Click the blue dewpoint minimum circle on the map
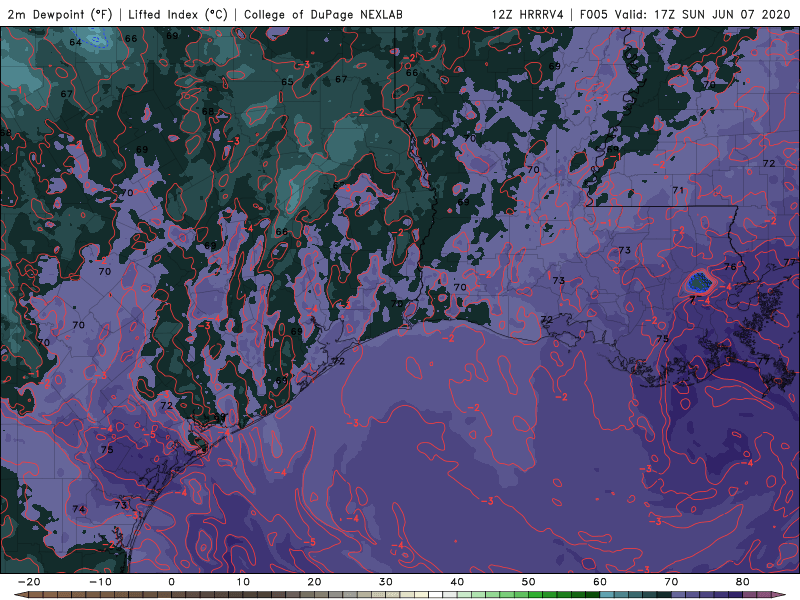 coord(698,283)
